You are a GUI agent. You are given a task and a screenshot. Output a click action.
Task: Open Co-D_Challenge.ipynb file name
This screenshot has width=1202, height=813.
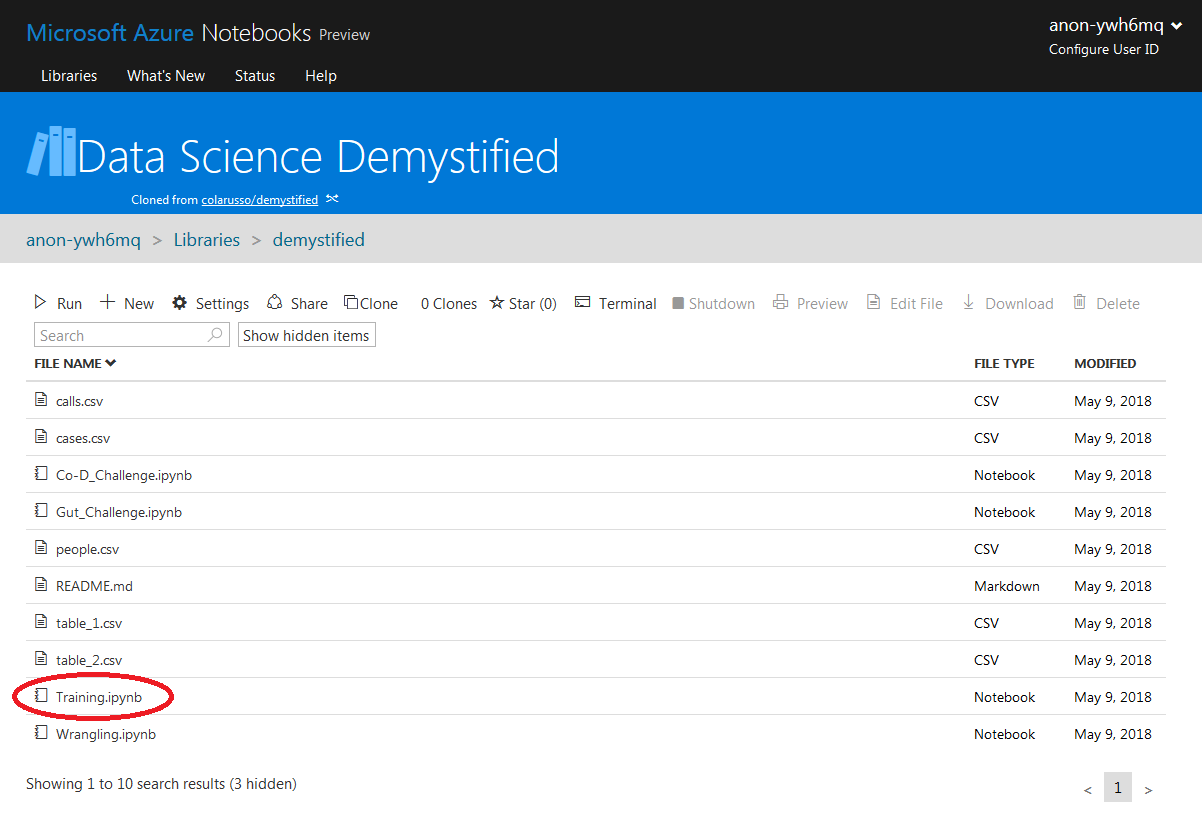123,475
